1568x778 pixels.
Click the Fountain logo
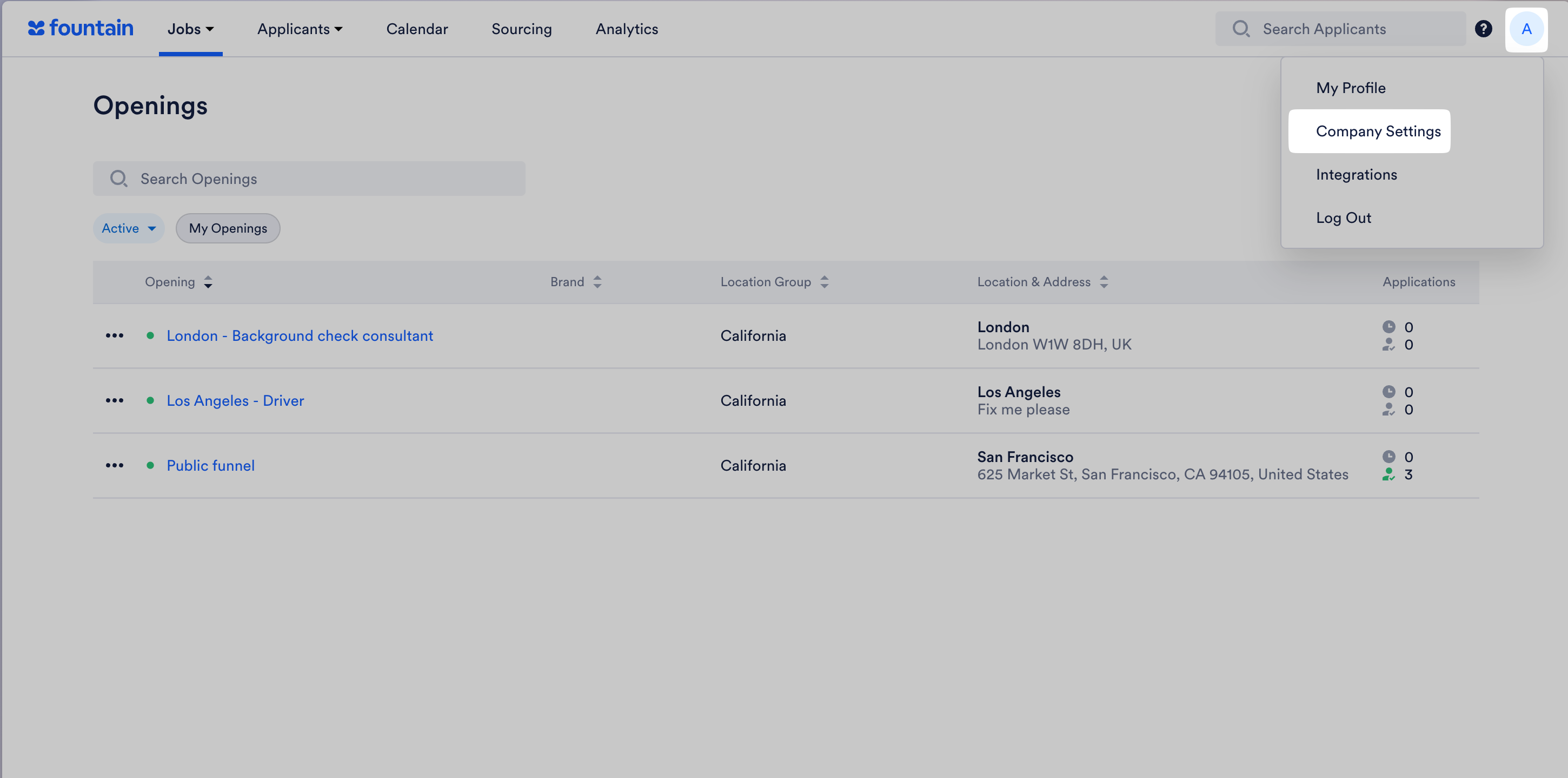point(81,28)
